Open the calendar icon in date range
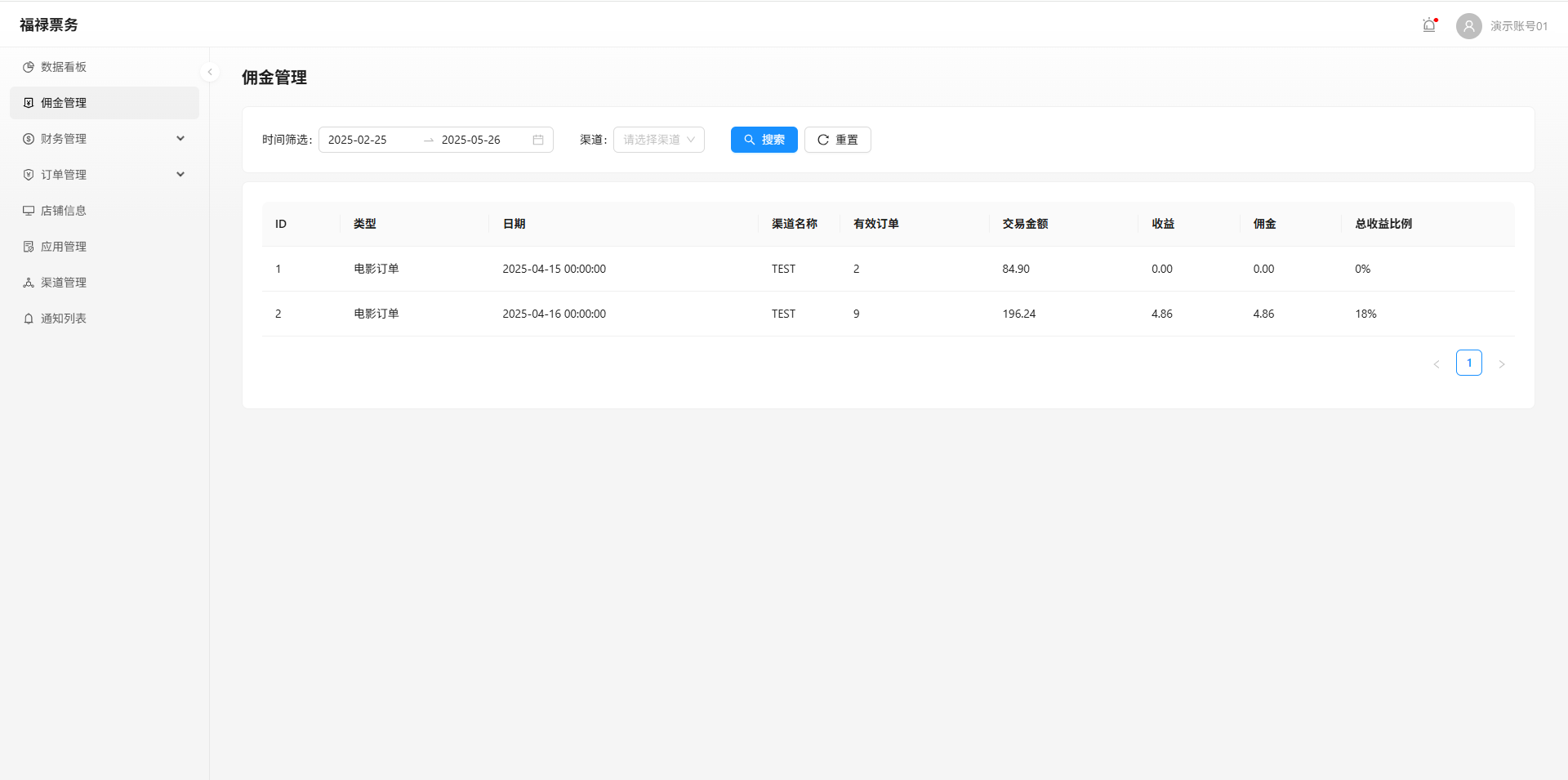This screenshot has width=1568, height=780. [538, 140]
